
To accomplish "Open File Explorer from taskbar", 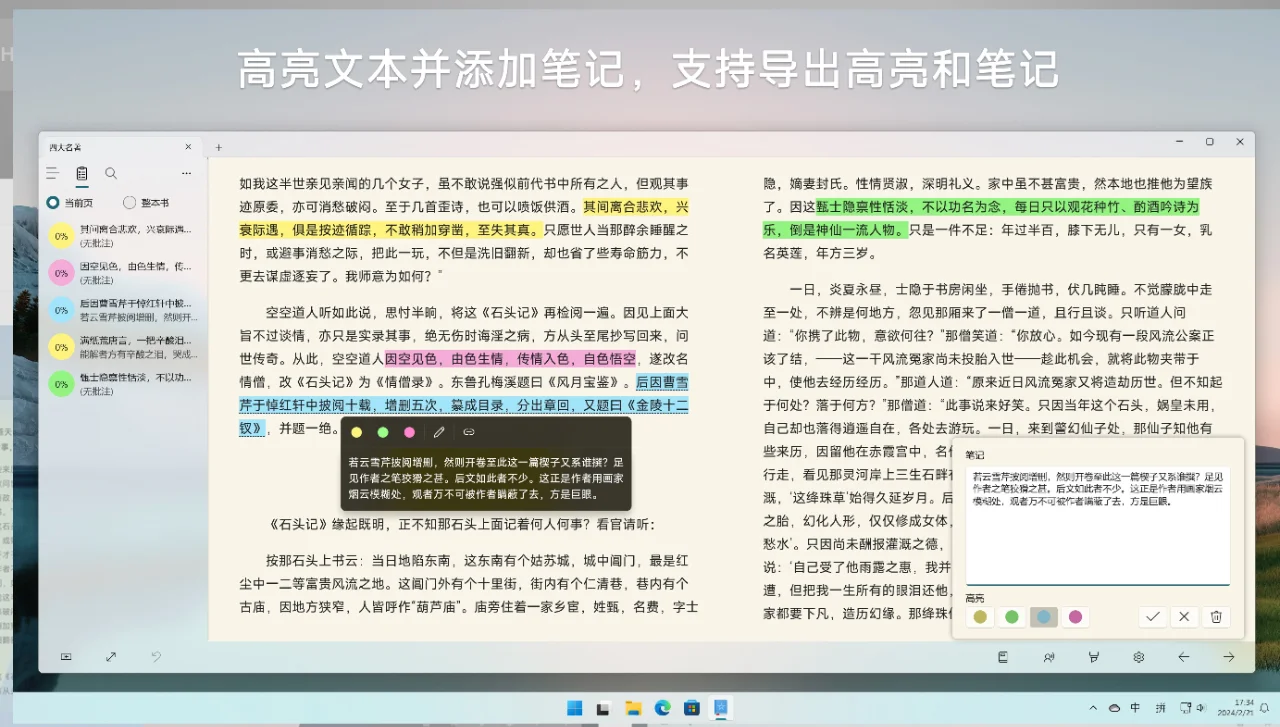I will click(x=633, y=708).
